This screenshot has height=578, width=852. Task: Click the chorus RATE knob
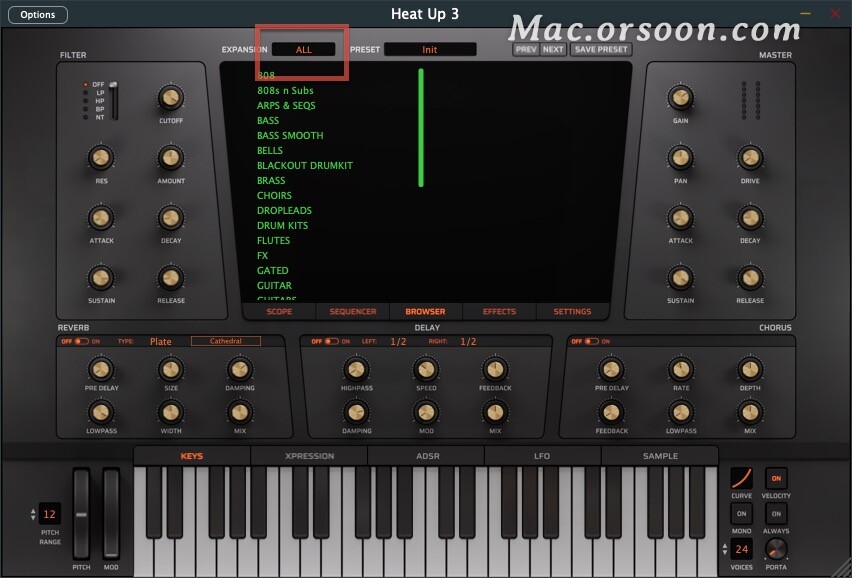[681, 369]
